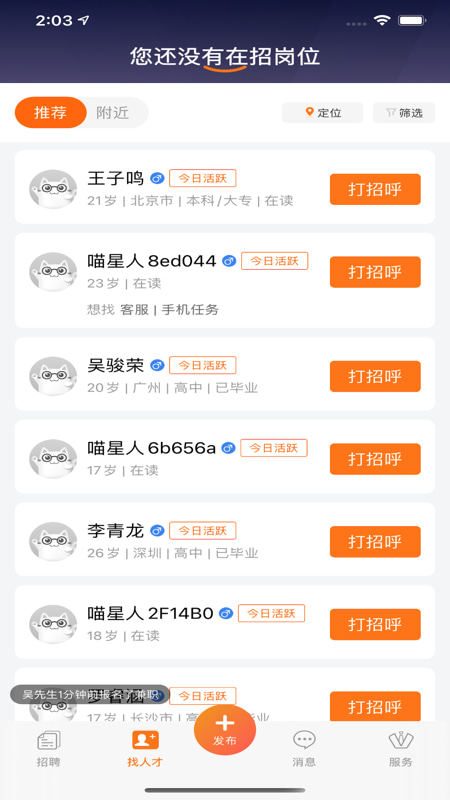Tap 打招呼 for 李青龙
This screenshot has height=800, width=450.
(375, 542)
